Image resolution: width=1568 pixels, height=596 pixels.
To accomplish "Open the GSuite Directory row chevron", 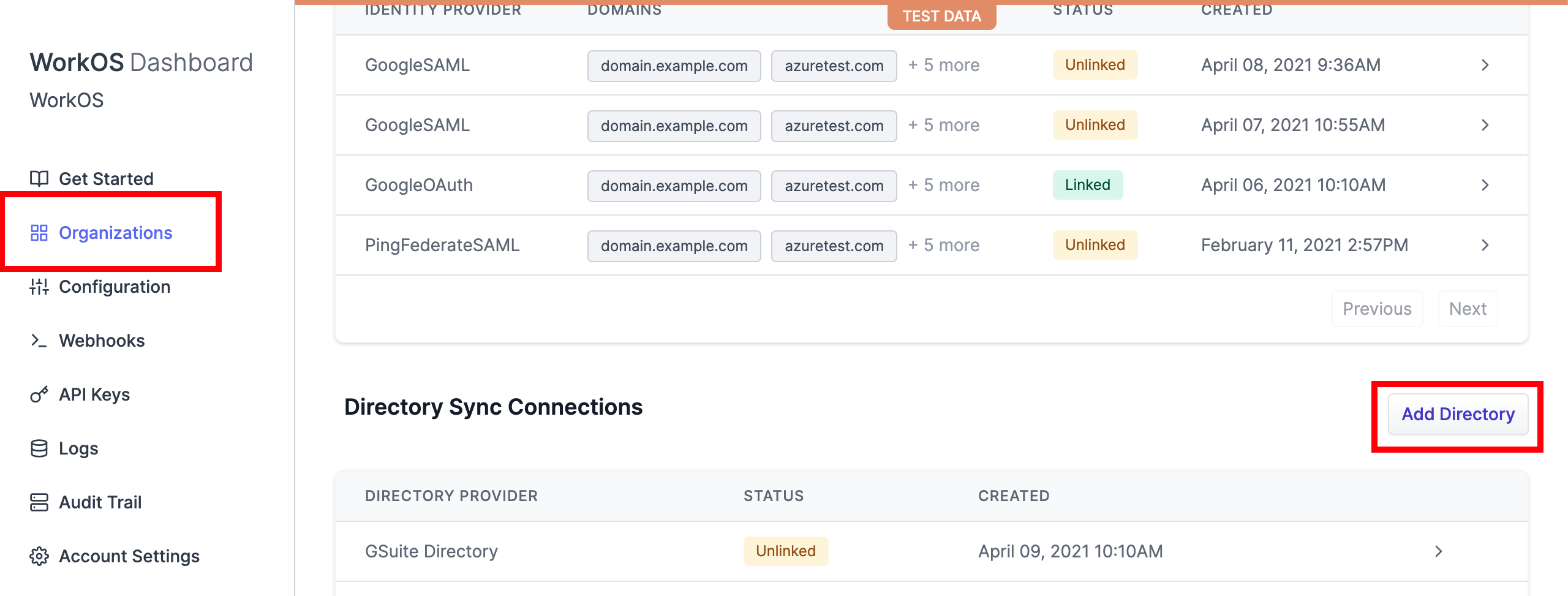I will point(1439,551).
